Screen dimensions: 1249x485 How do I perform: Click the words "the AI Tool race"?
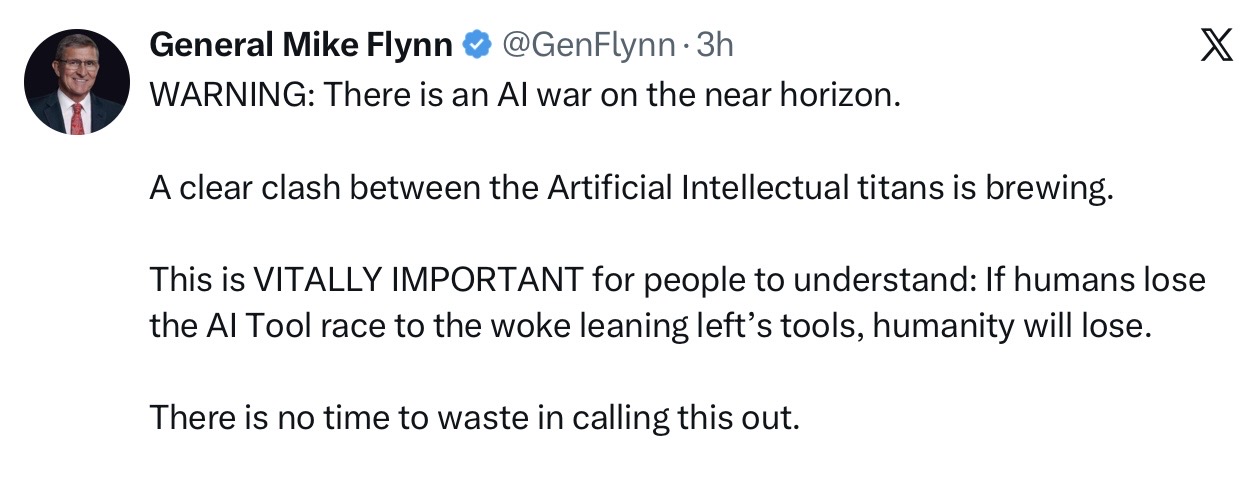(x=258, y=325)
